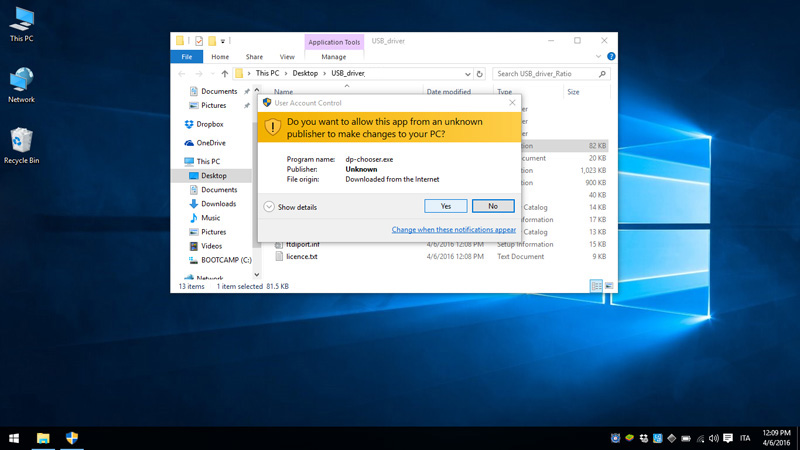Click the UAC shield taskbar icon
This screenshot has height=450, width=800.
coord(72,438)
